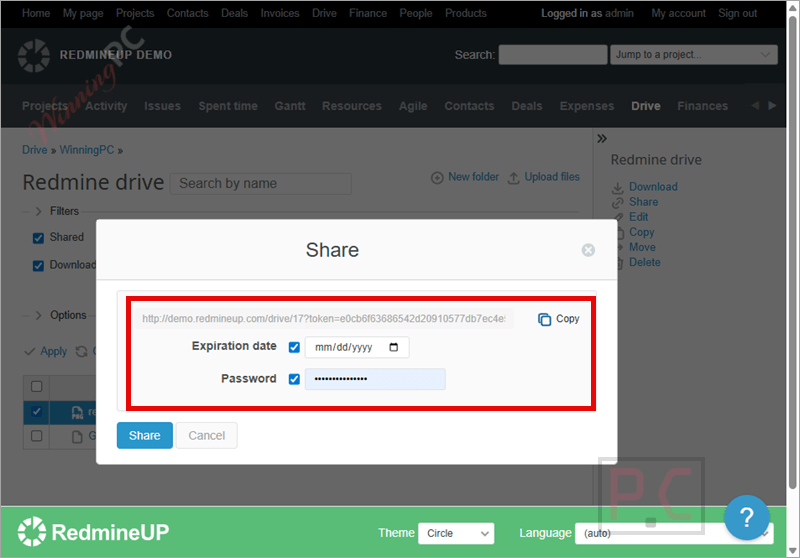Viewport: 800px width, 558px height.
Task: Uncheck the Shared filter checkbox
Action: tap(38, 238)
